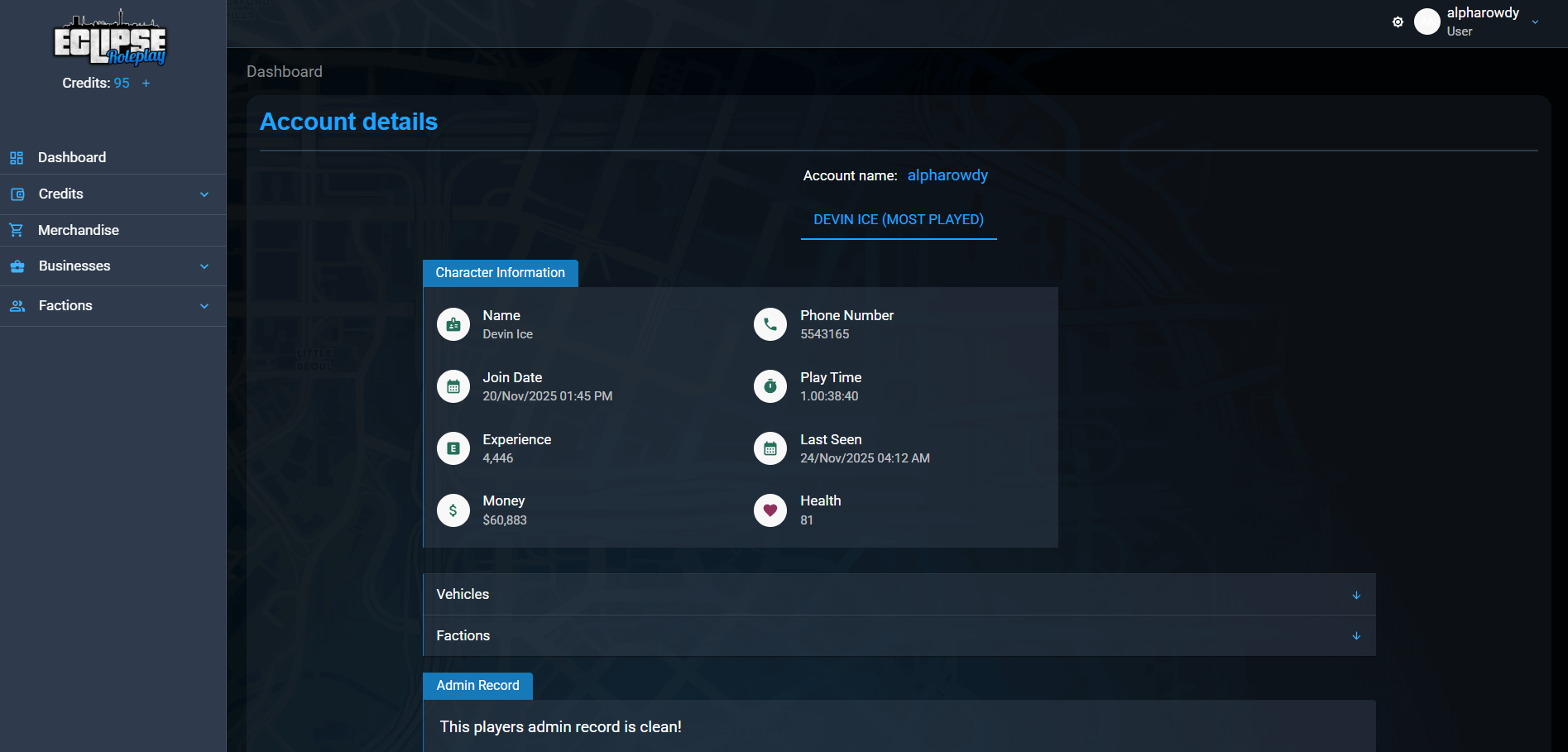Select the DEVIN ICE (MOST PLAYED) tab
1568x752 pixels.
tap(899, 220)
